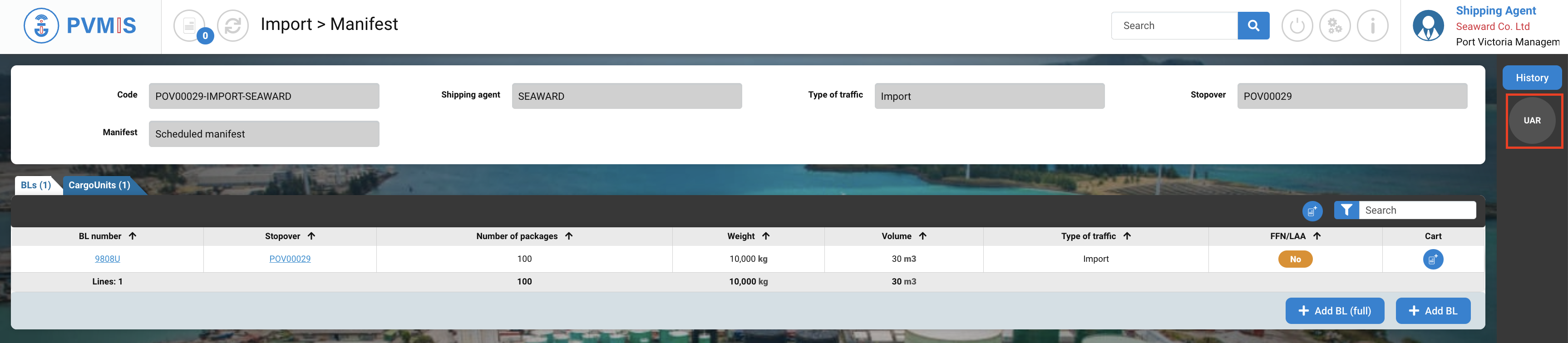Sort by Weight column arrow
Screen dimensions: 1568x343
point(766,236)
